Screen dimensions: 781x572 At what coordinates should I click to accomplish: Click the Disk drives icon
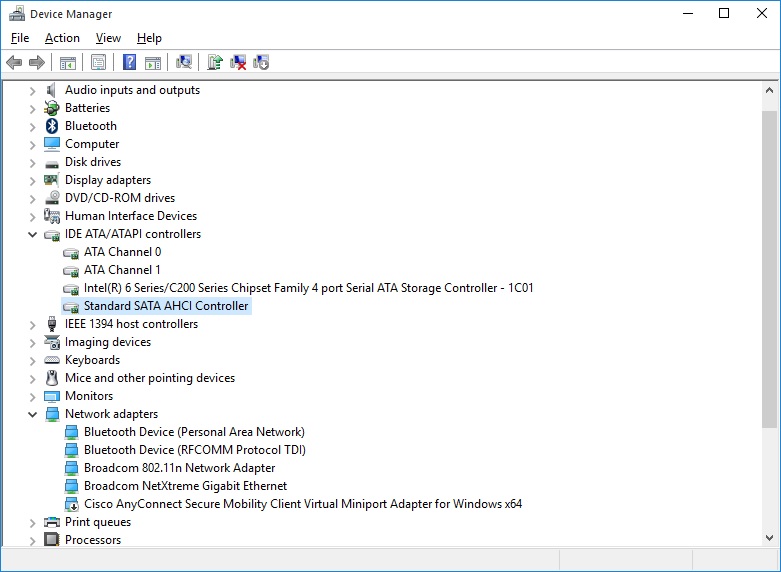click(52, 163)
